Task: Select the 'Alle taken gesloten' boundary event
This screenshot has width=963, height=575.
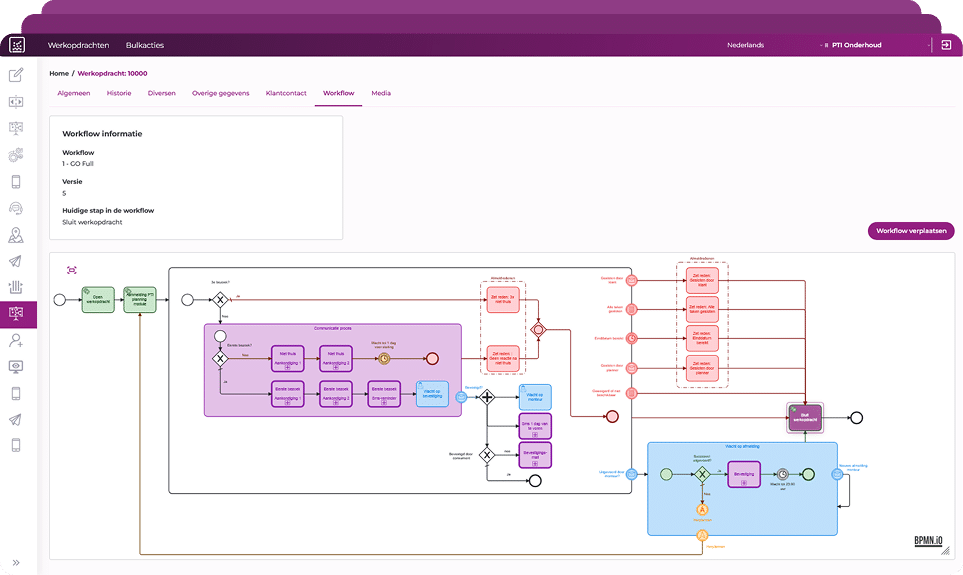Action: click(631, 310)
